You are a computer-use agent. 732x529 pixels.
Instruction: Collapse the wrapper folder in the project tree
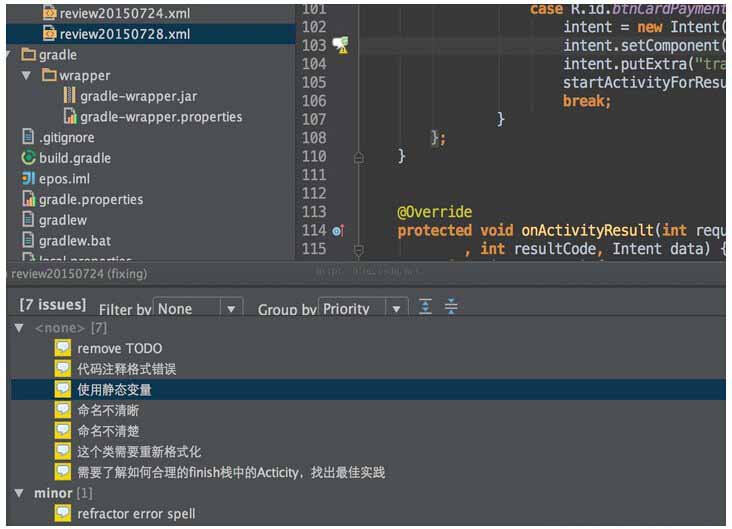27,76
